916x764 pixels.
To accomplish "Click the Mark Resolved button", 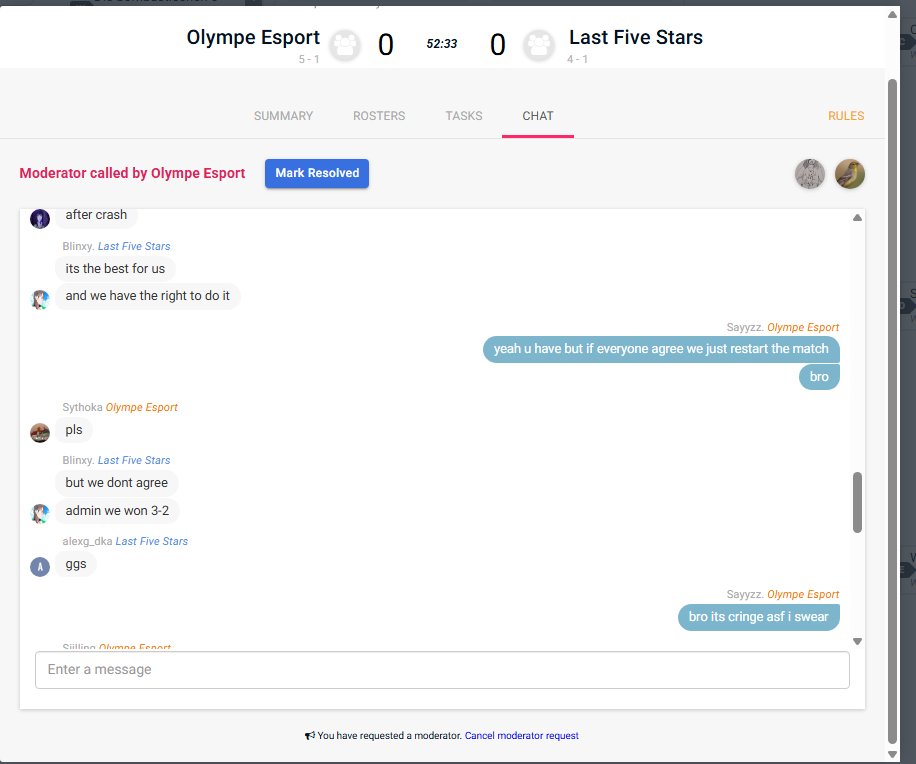I will coord(317,173).
